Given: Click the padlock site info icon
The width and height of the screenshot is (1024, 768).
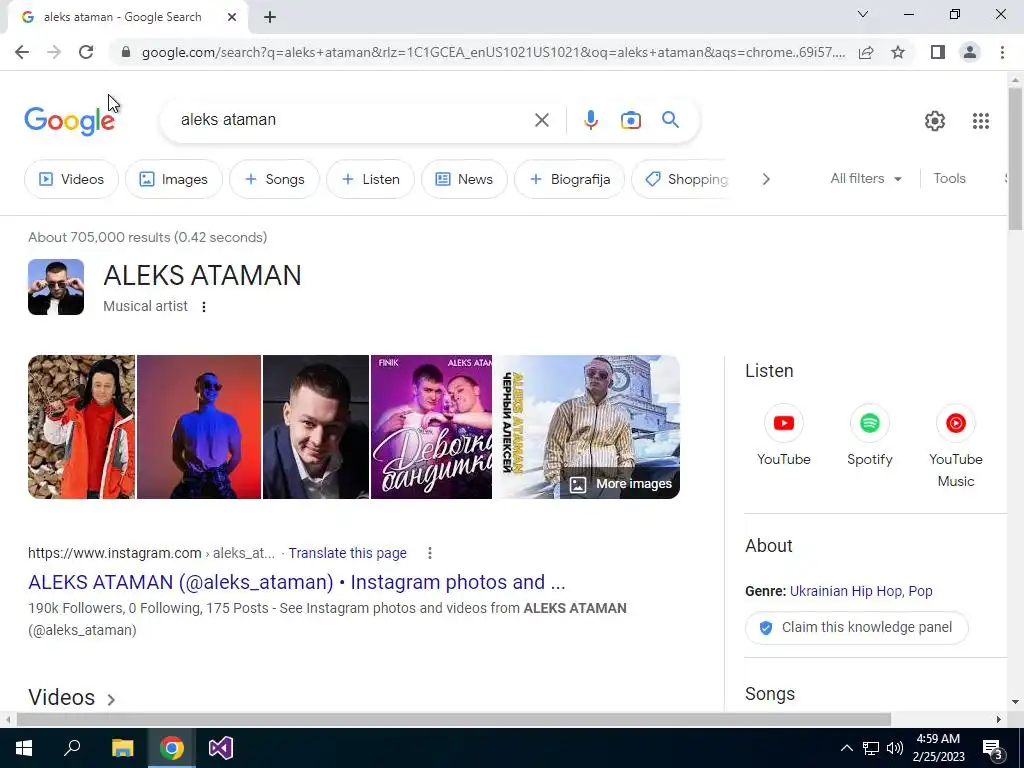Looking at the screenshot, I should click(126, 52).
